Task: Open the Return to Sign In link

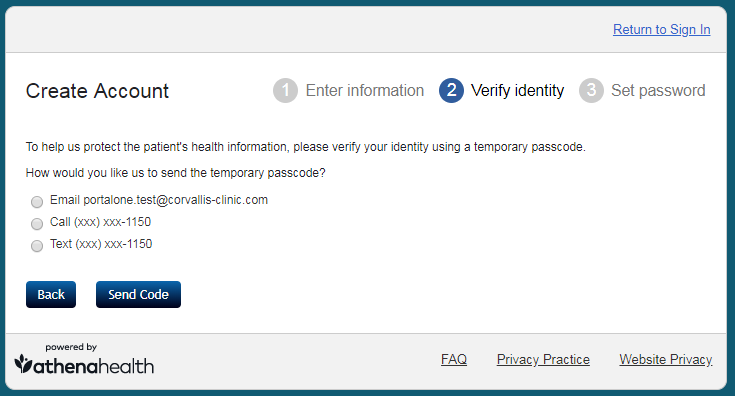Action: [661, 30]
